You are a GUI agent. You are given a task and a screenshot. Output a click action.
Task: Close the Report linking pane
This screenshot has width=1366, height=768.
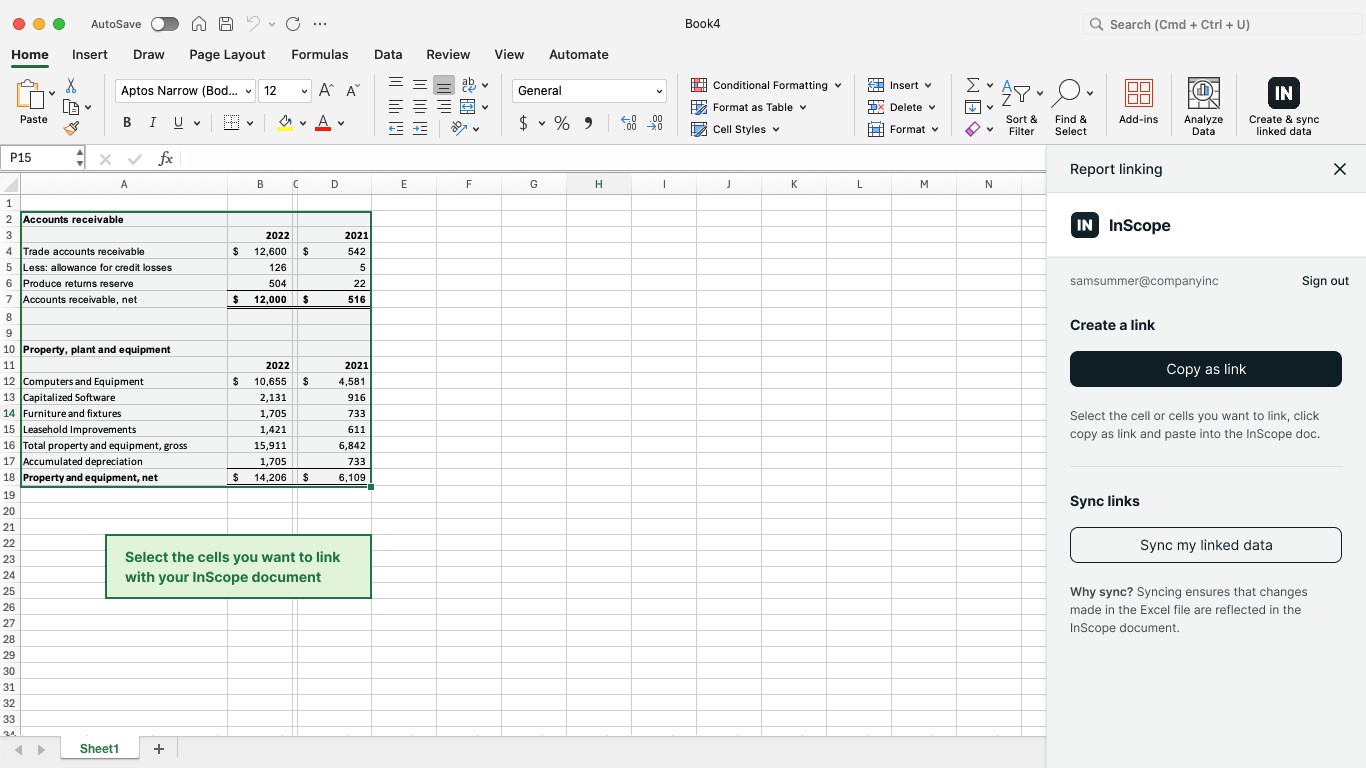pyautogui.click(x=1340, y=169)
